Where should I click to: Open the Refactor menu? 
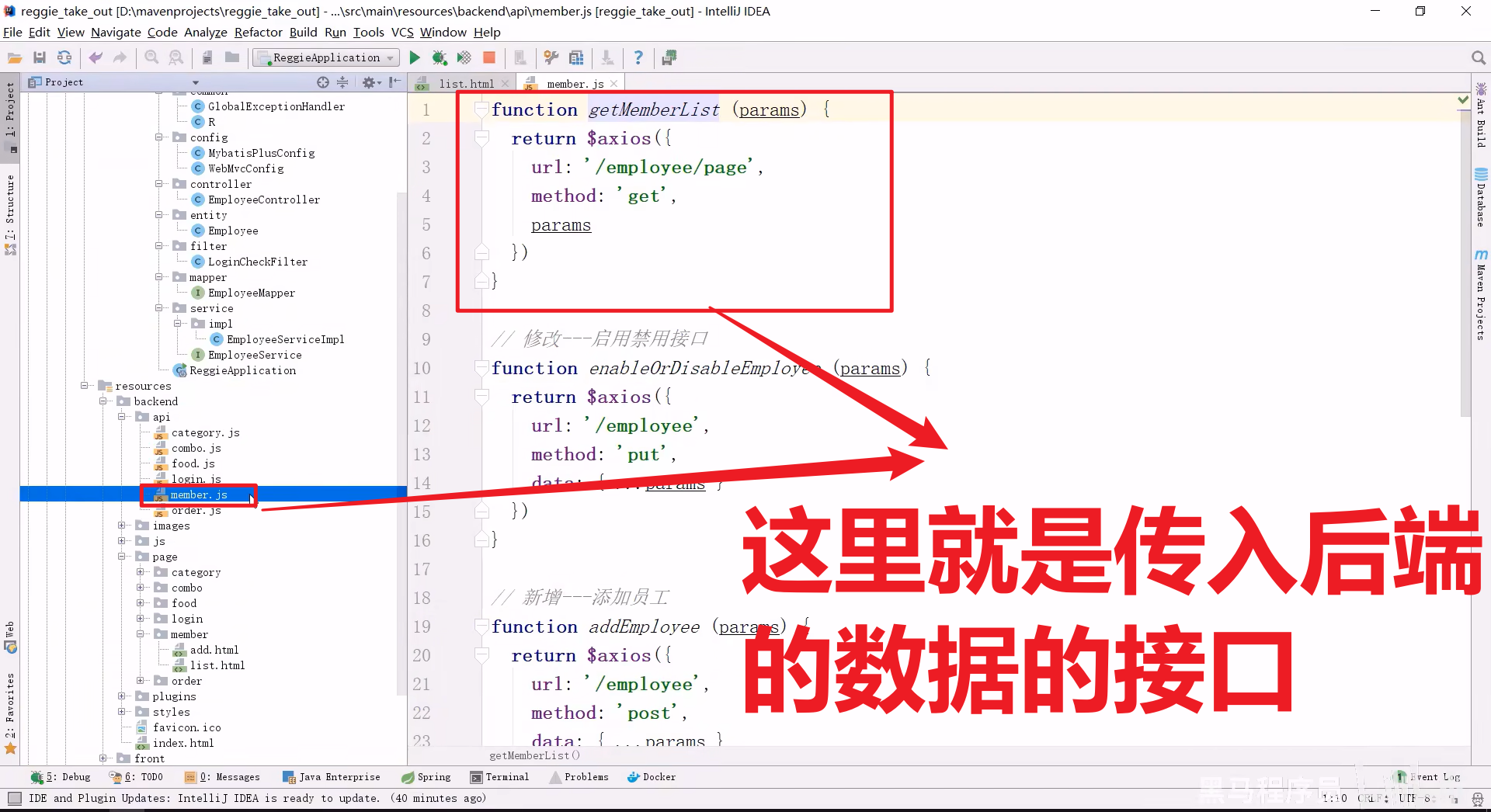click(x=259, y=33)
